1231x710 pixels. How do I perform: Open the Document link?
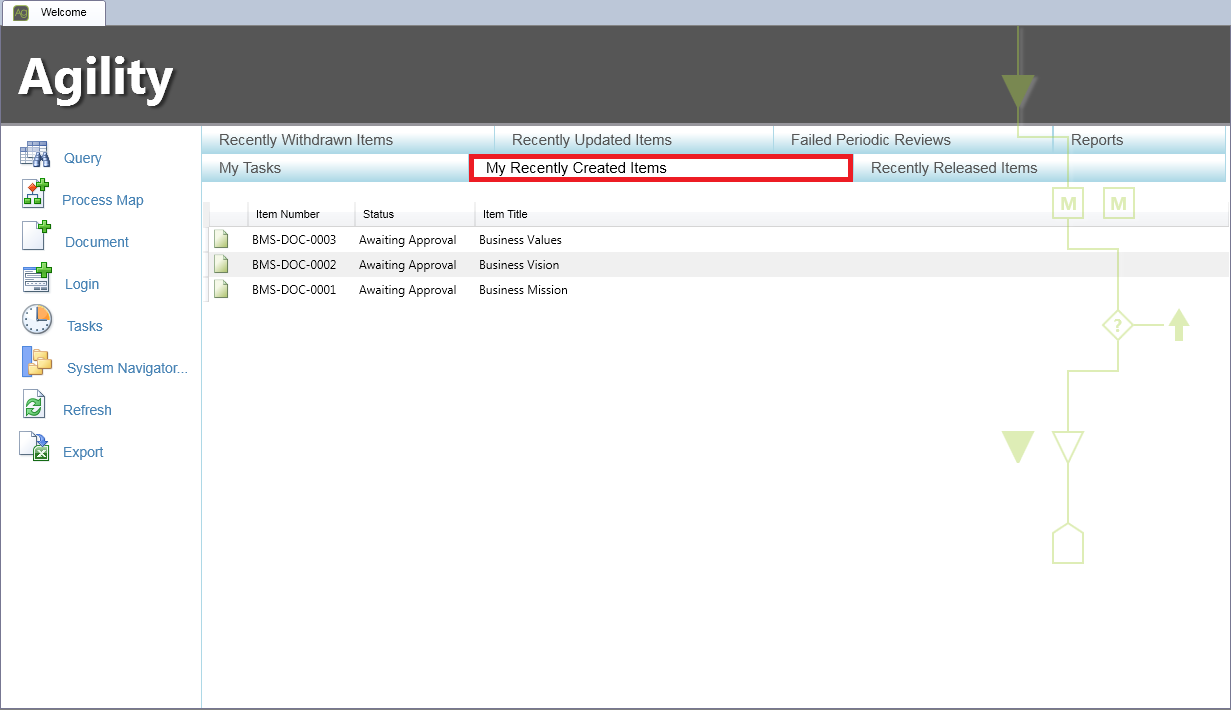(x=97, y=242)
